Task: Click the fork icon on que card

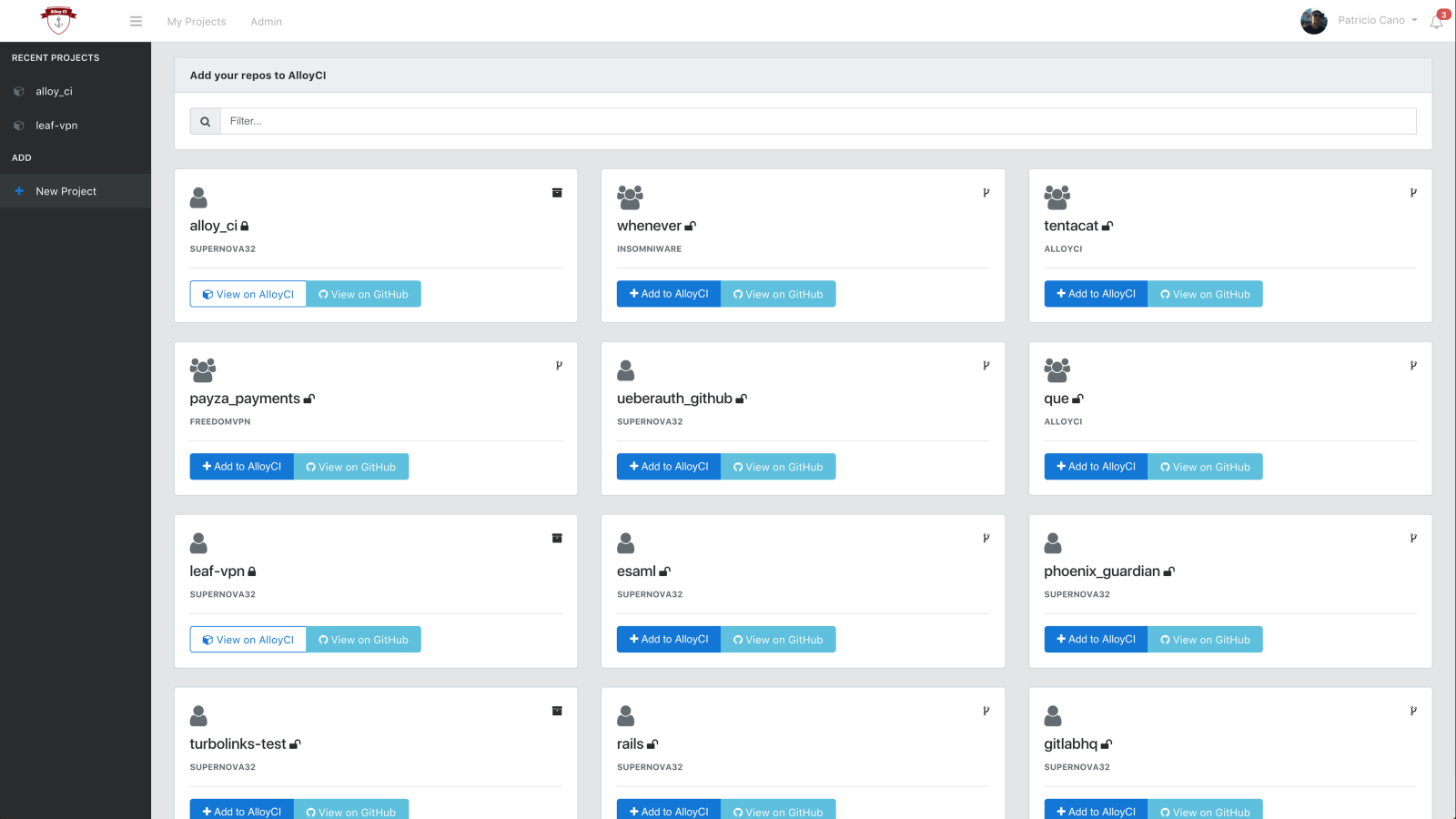Action: 1413,366
